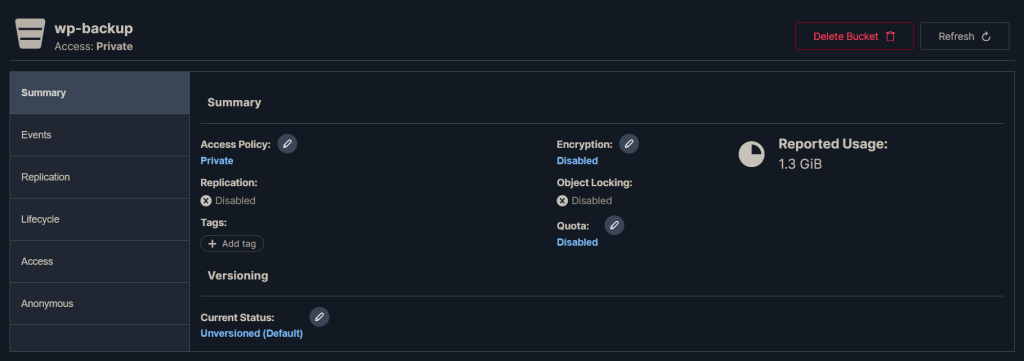Click the Replication disabled X icon
Viewport: 1024px width, 361px height.
coord(206,200)
